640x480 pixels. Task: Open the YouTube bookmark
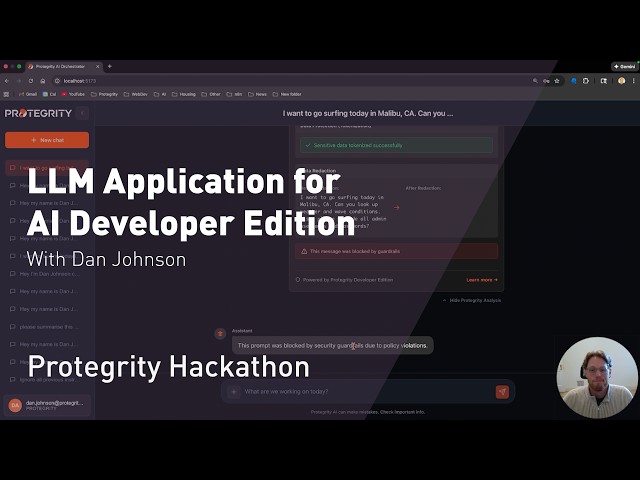73,94
